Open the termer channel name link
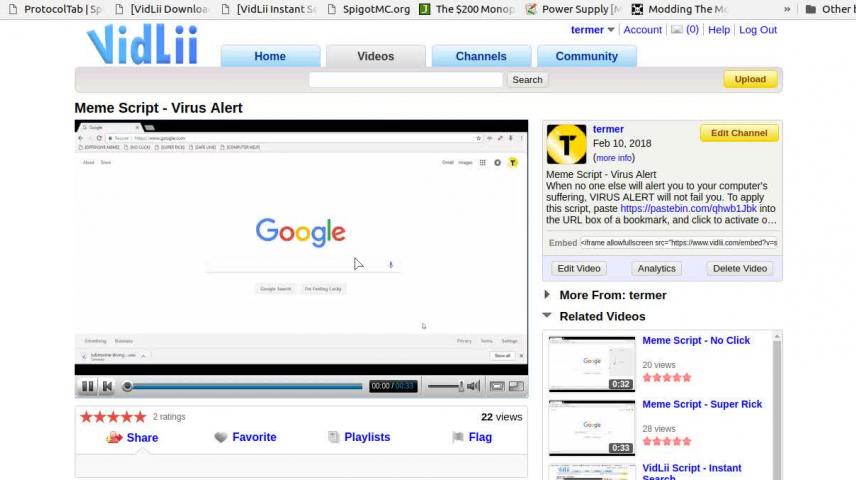 pyautogui.click(x=608, y=129)
